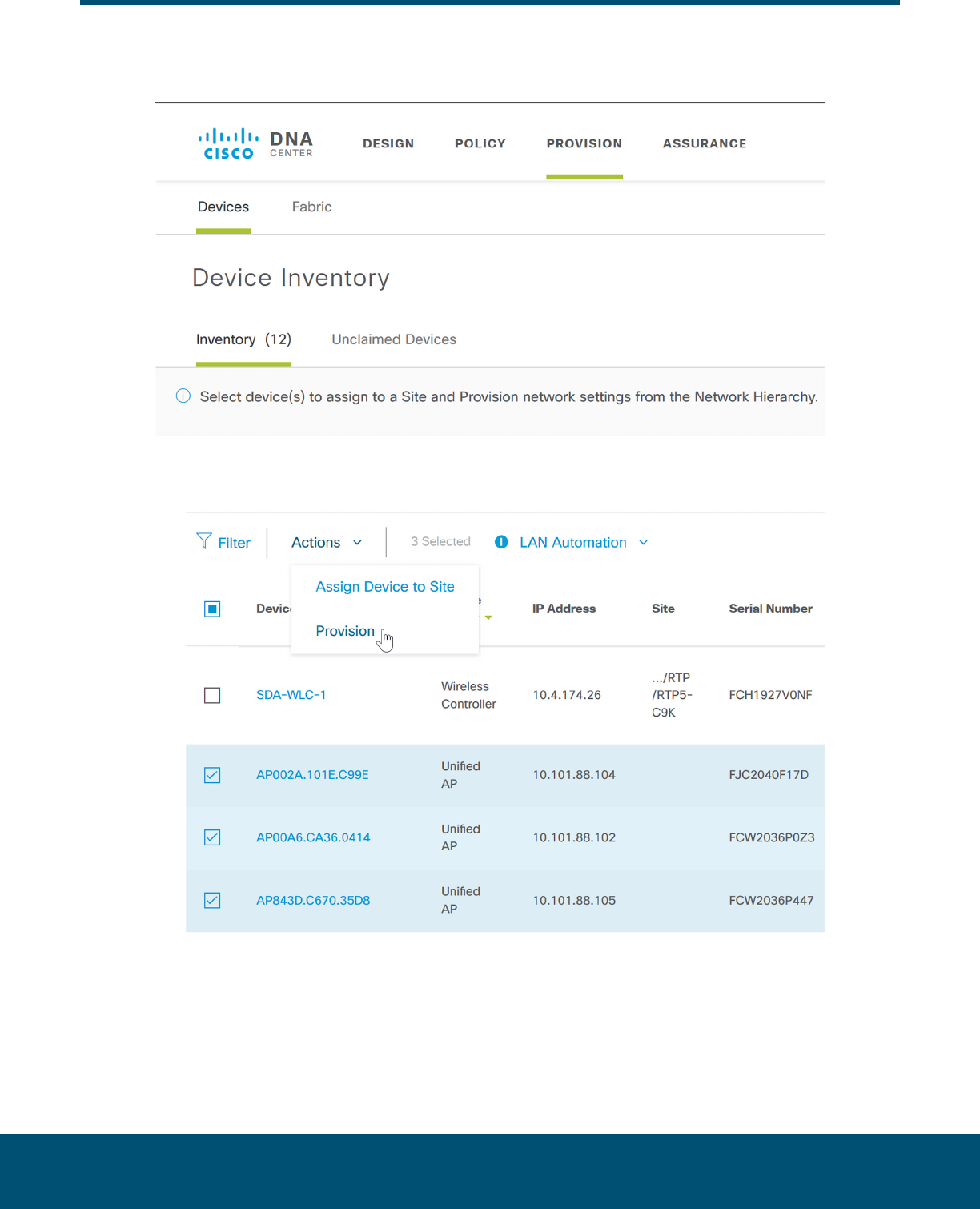Screen dimensions: 980x1209
Task: Click the 3 Selected count label
Action: 440,542
